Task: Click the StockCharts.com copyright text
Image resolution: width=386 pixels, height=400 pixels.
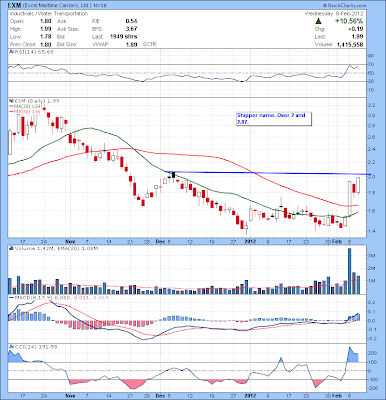Action: pos(345,6)
